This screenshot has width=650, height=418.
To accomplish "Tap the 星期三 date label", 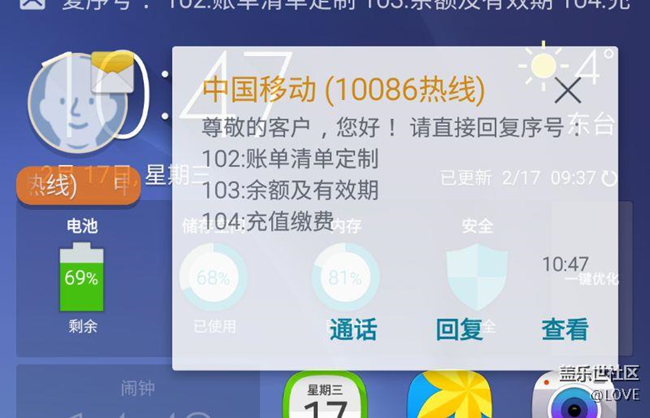I will [x=177, y=175].
